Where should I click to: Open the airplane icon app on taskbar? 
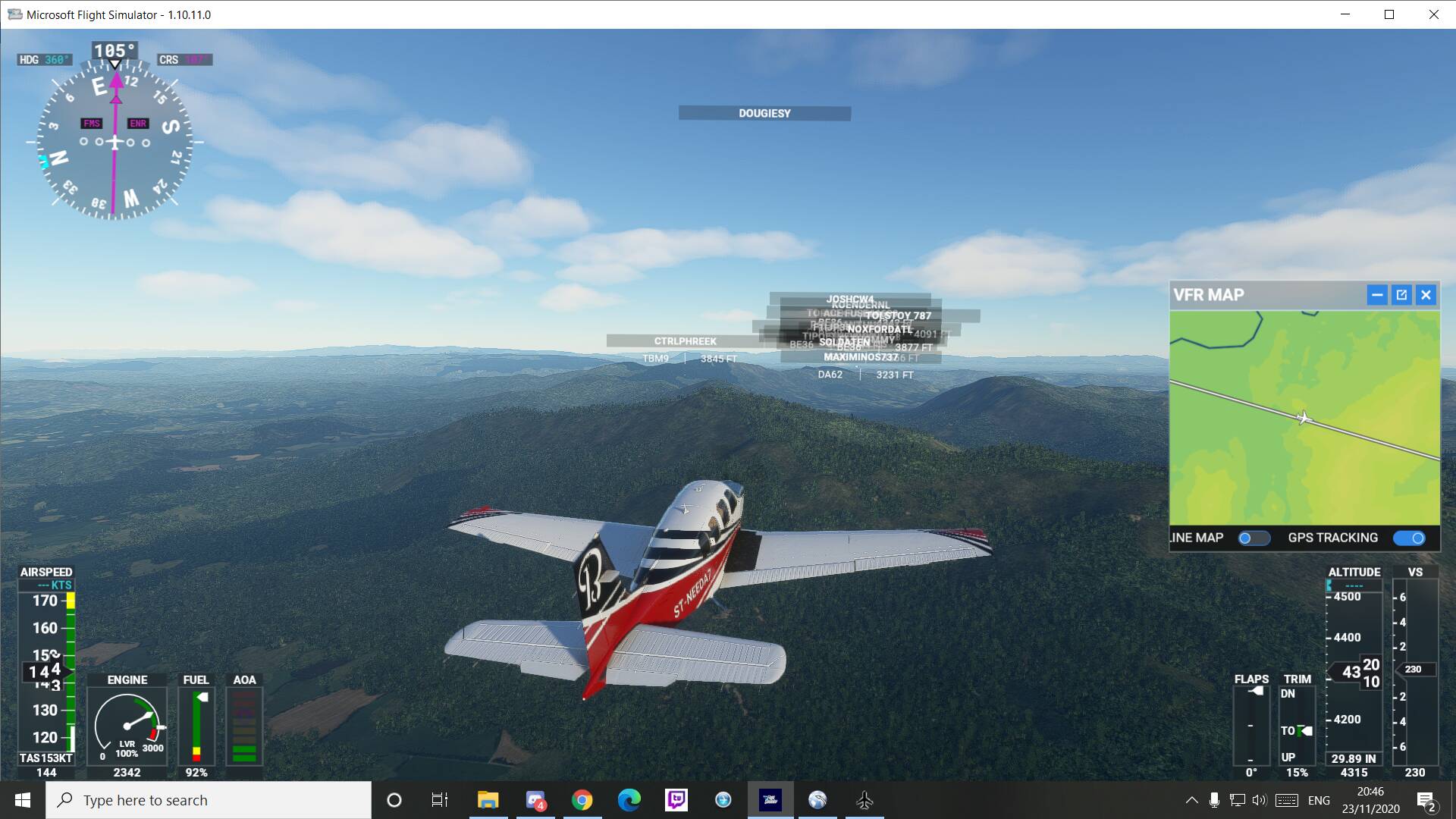pos(864,800)
